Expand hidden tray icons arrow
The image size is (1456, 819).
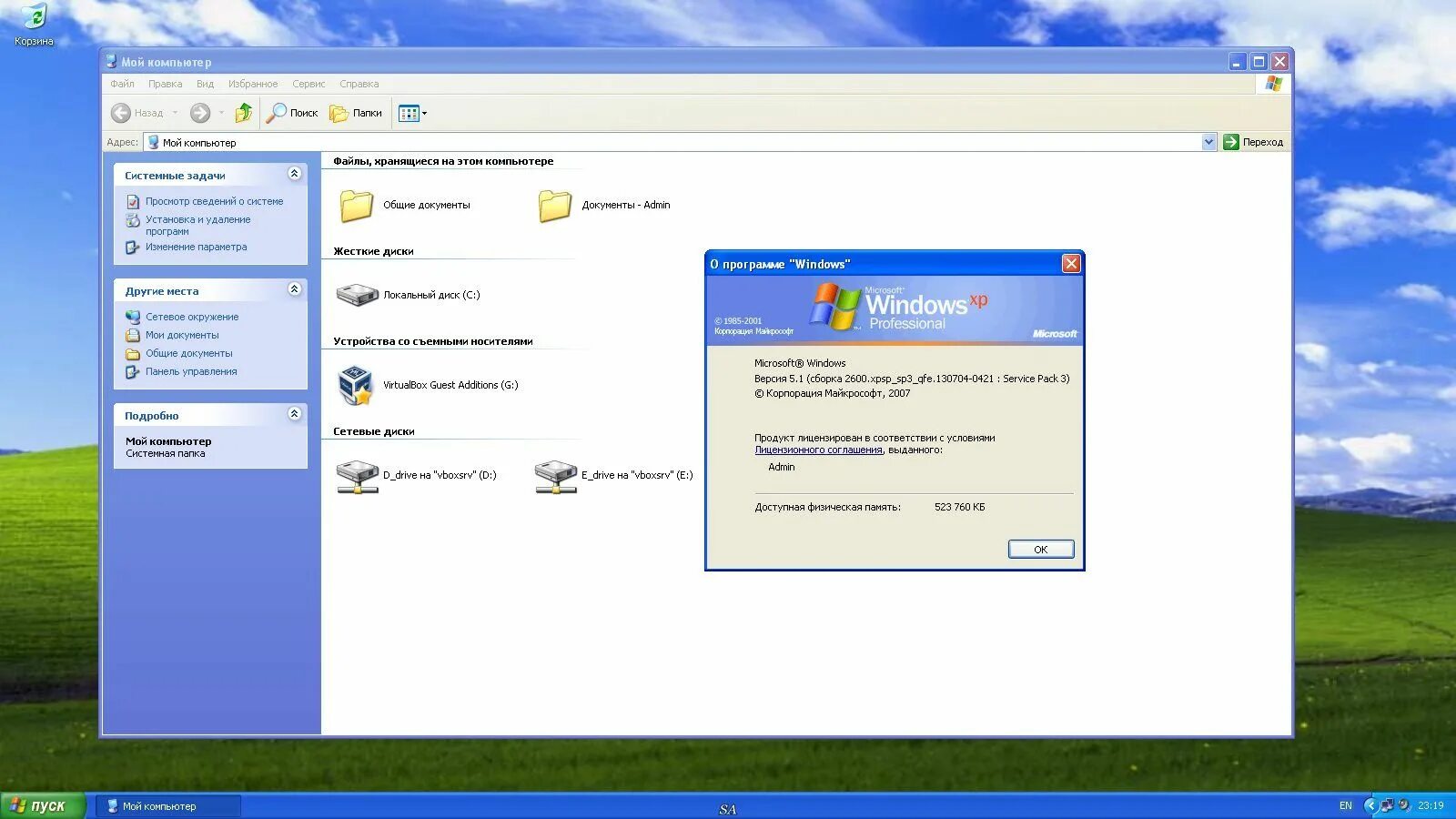[1370, 805]
